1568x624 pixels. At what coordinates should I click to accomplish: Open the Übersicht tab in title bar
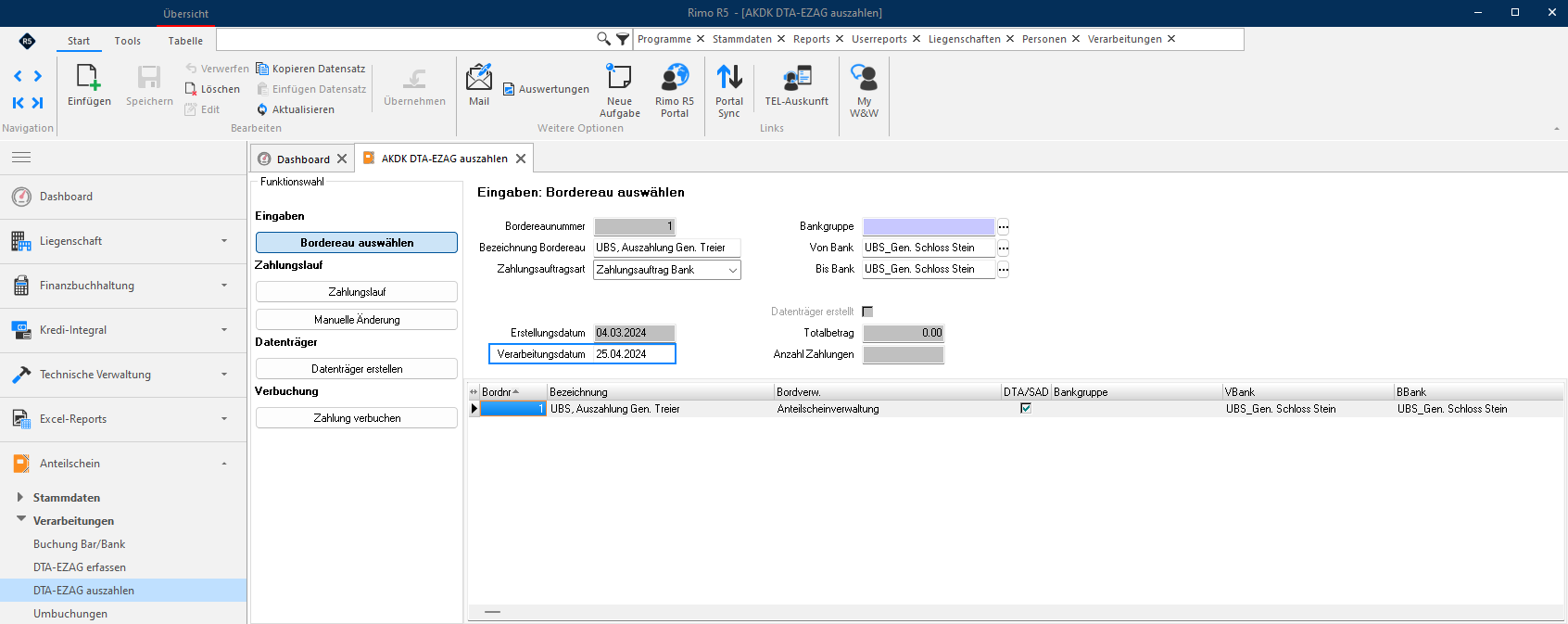(x=185, y=14)
